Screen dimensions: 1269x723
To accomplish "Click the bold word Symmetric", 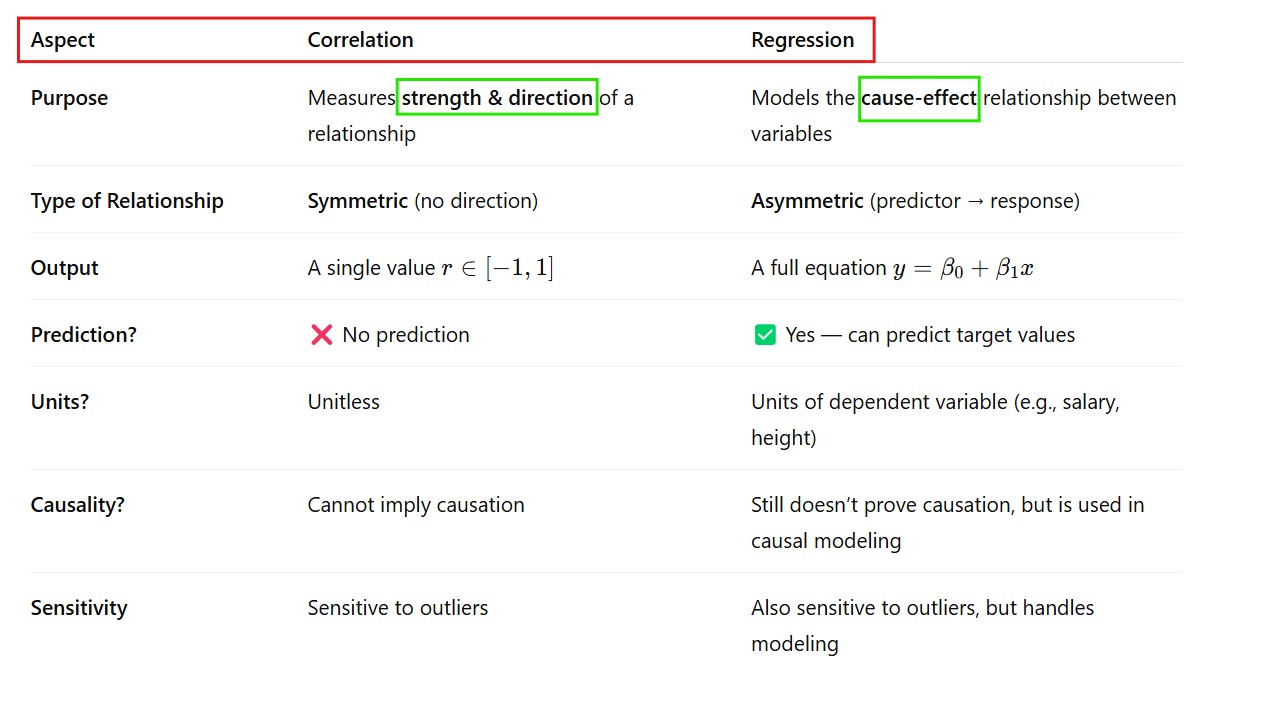I will pyautogui.click(x=357, y=201).
